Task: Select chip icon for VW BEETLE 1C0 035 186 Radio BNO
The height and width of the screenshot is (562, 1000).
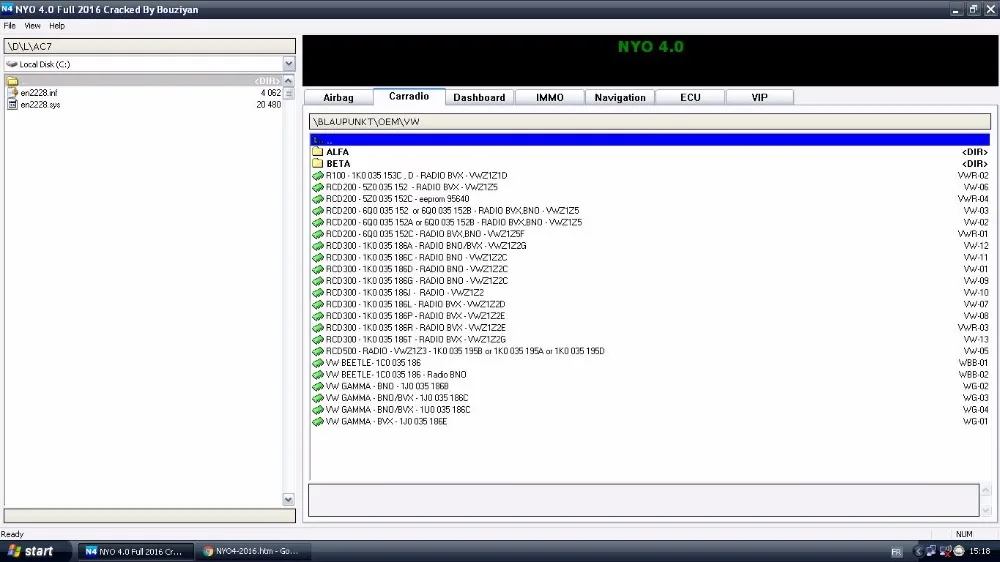Action: coord(318,374)
